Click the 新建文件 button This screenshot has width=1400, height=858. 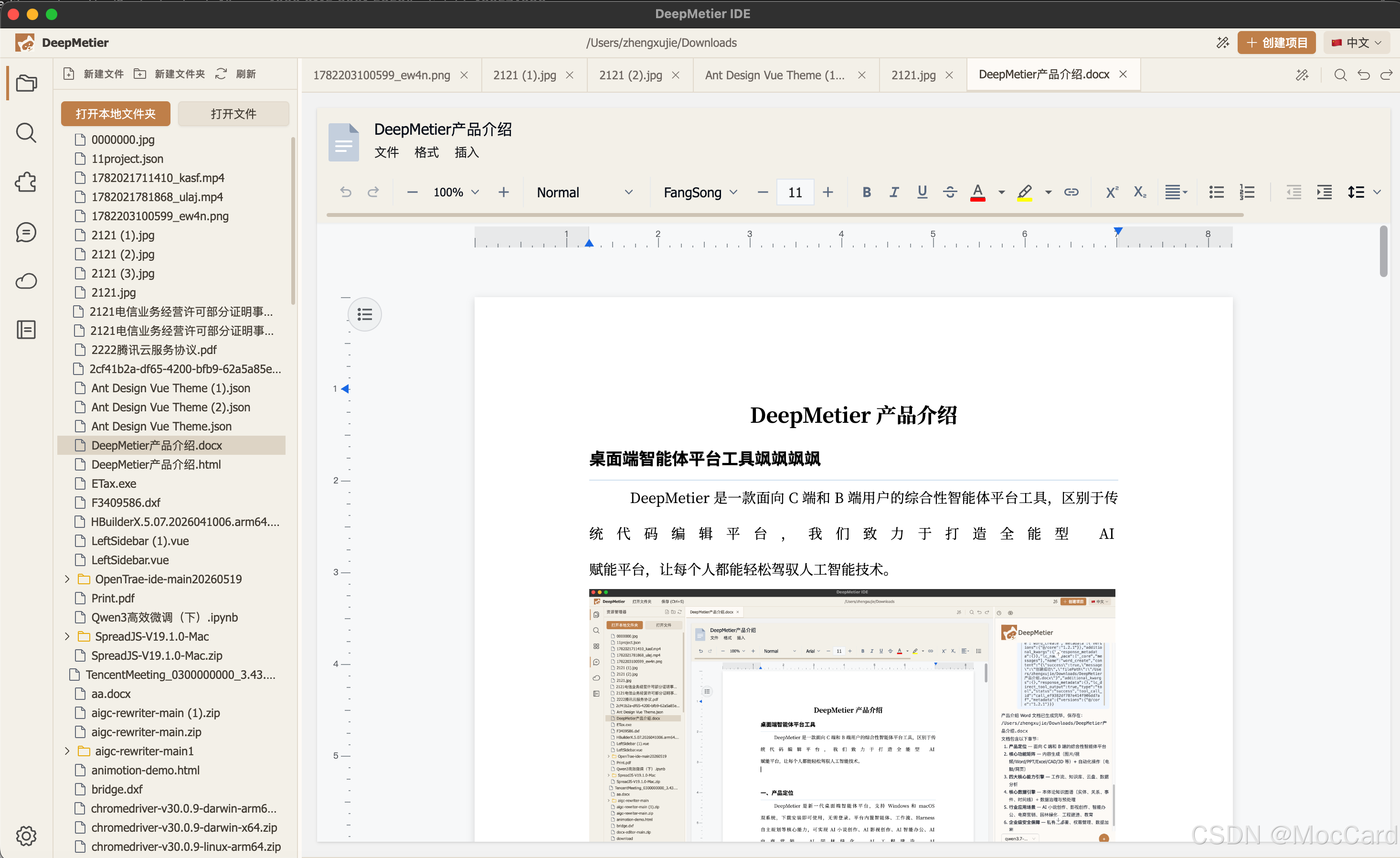(x=94, y=74)
